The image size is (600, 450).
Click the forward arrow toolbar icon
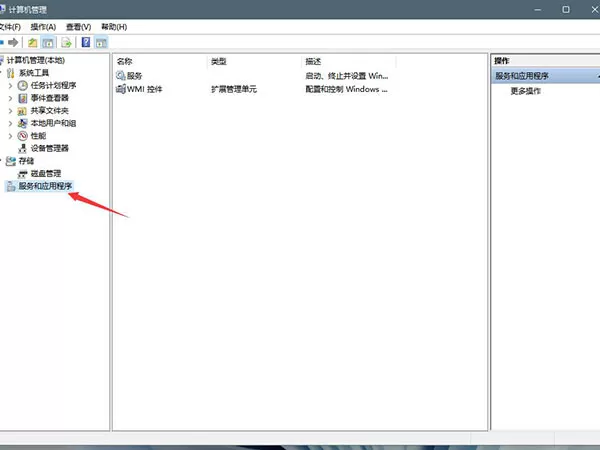click(13, 42)
